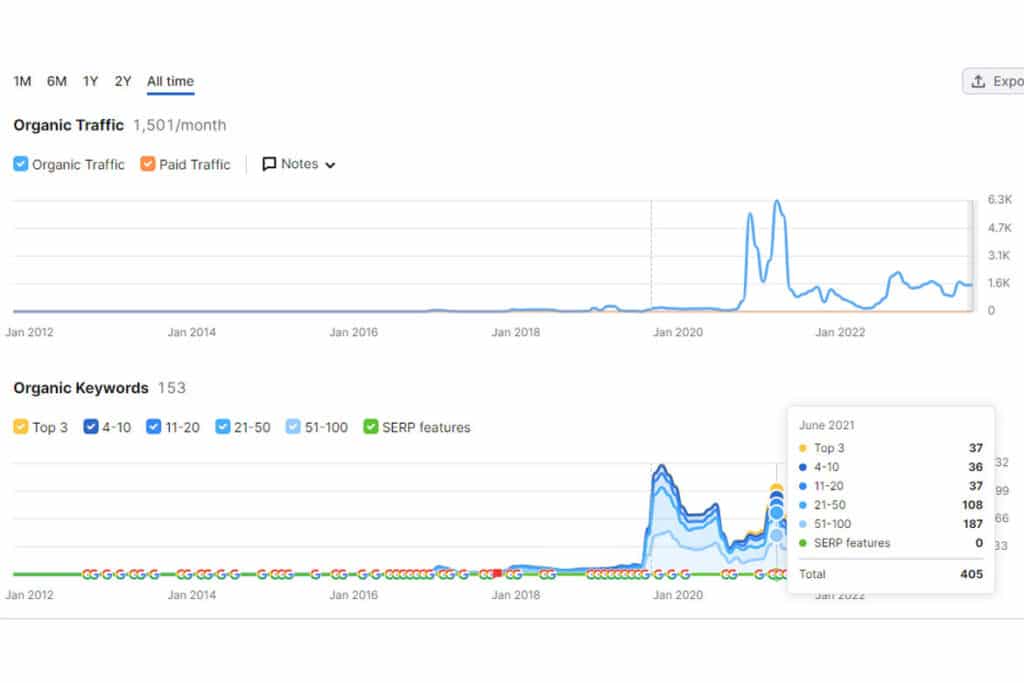Open the Notes dropdown
Viewport: 1024px width, 683px height.
tap(298, 164)
